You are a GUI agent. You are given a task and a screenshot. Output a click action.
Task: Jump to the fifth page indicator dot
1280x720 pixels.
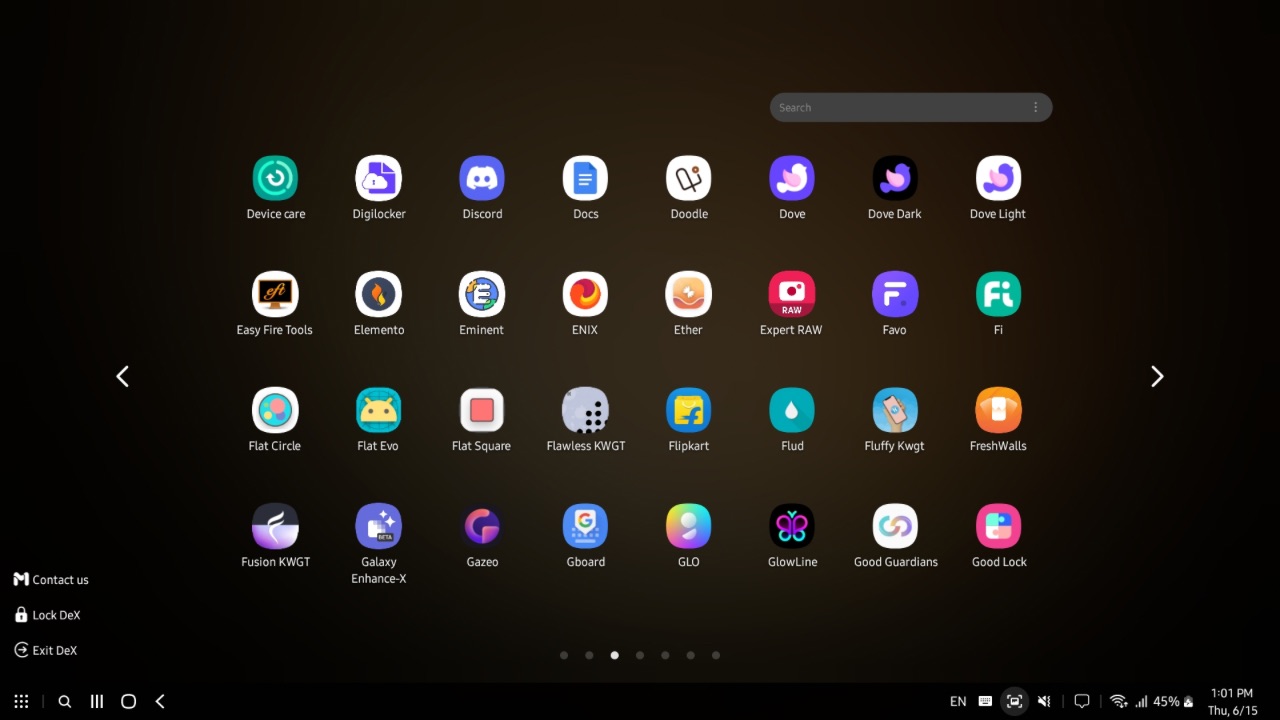pyautogui.click(x=665, y=655)
